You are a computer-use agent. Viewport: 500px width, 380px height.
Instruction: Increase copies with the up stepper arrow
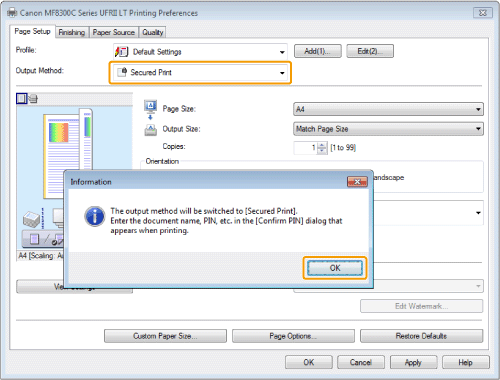click(322, 145)
